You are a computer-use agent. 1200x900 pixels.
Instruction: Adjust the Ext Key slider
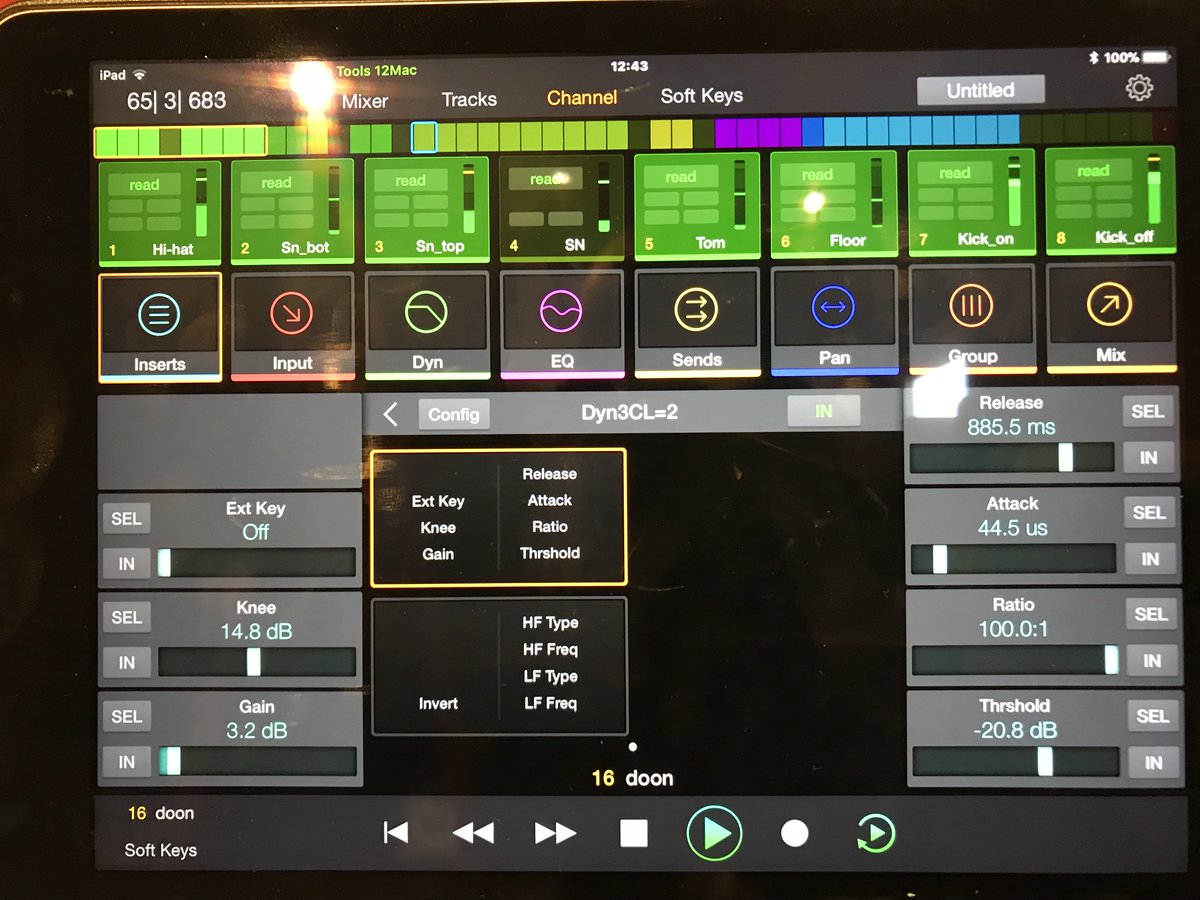point(256,563)
